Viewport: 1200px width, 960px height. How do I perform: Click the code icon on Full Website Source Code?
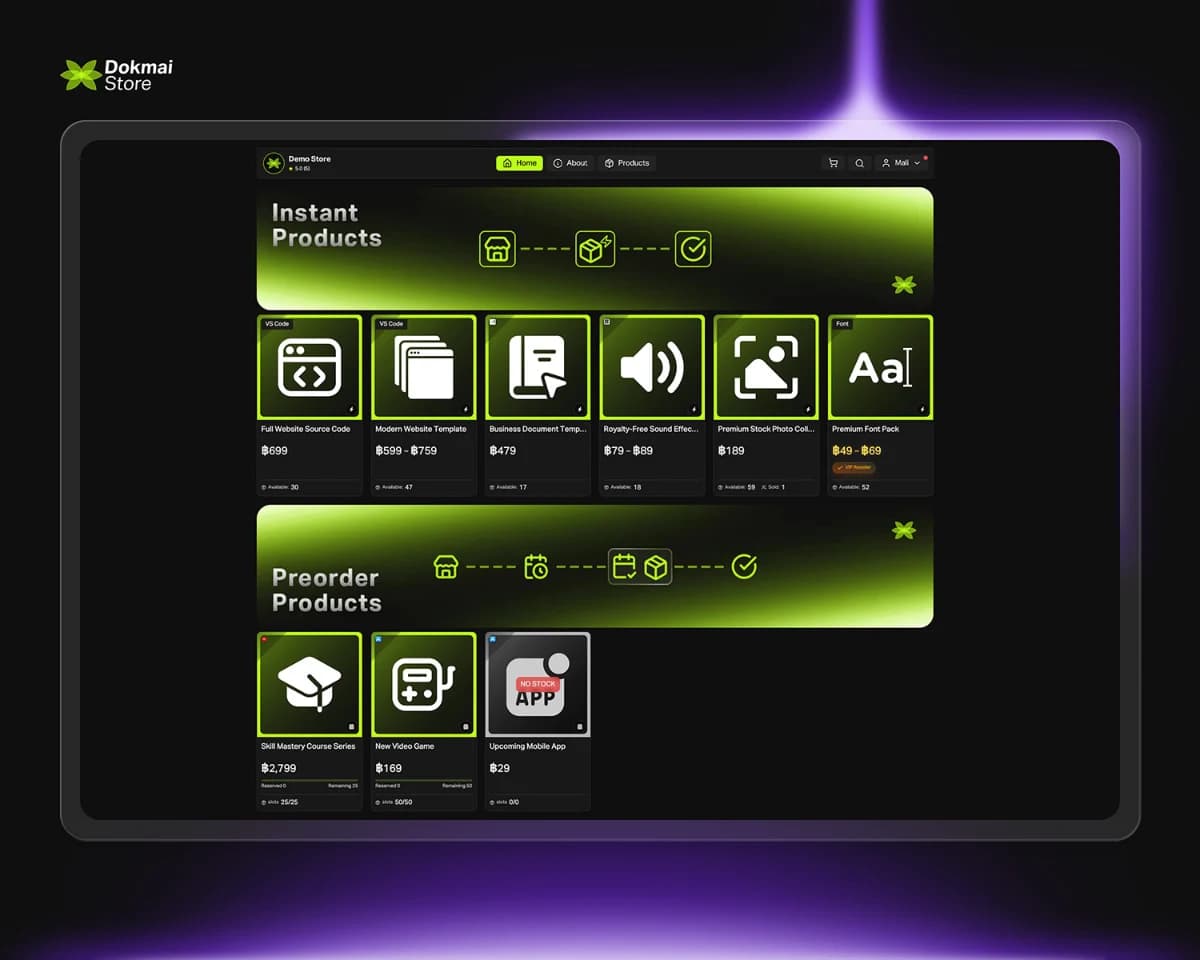pos(309,366)
